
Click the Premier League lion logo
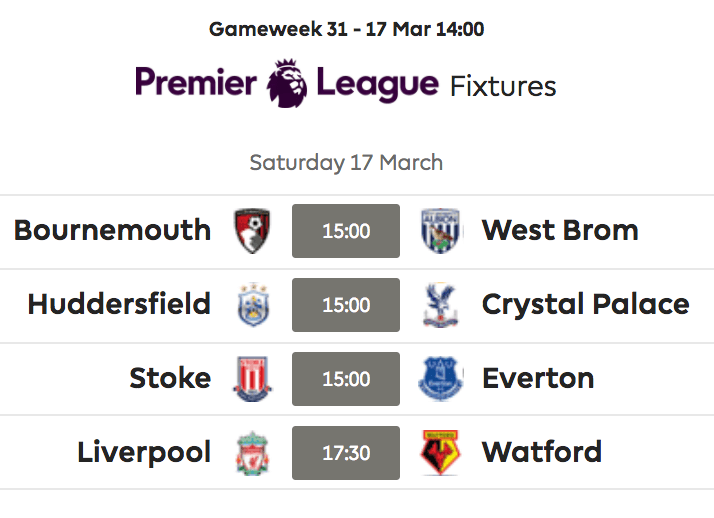[x=287, y=83]
